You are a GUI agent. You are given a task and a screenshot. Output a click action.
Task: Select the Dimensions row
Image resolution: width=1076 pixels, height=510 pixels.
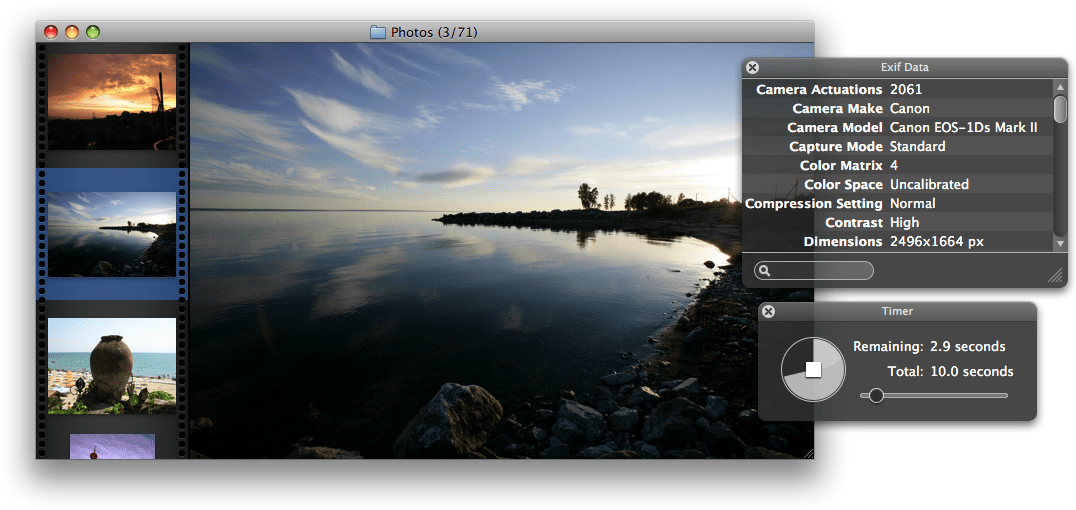point(898,242)
